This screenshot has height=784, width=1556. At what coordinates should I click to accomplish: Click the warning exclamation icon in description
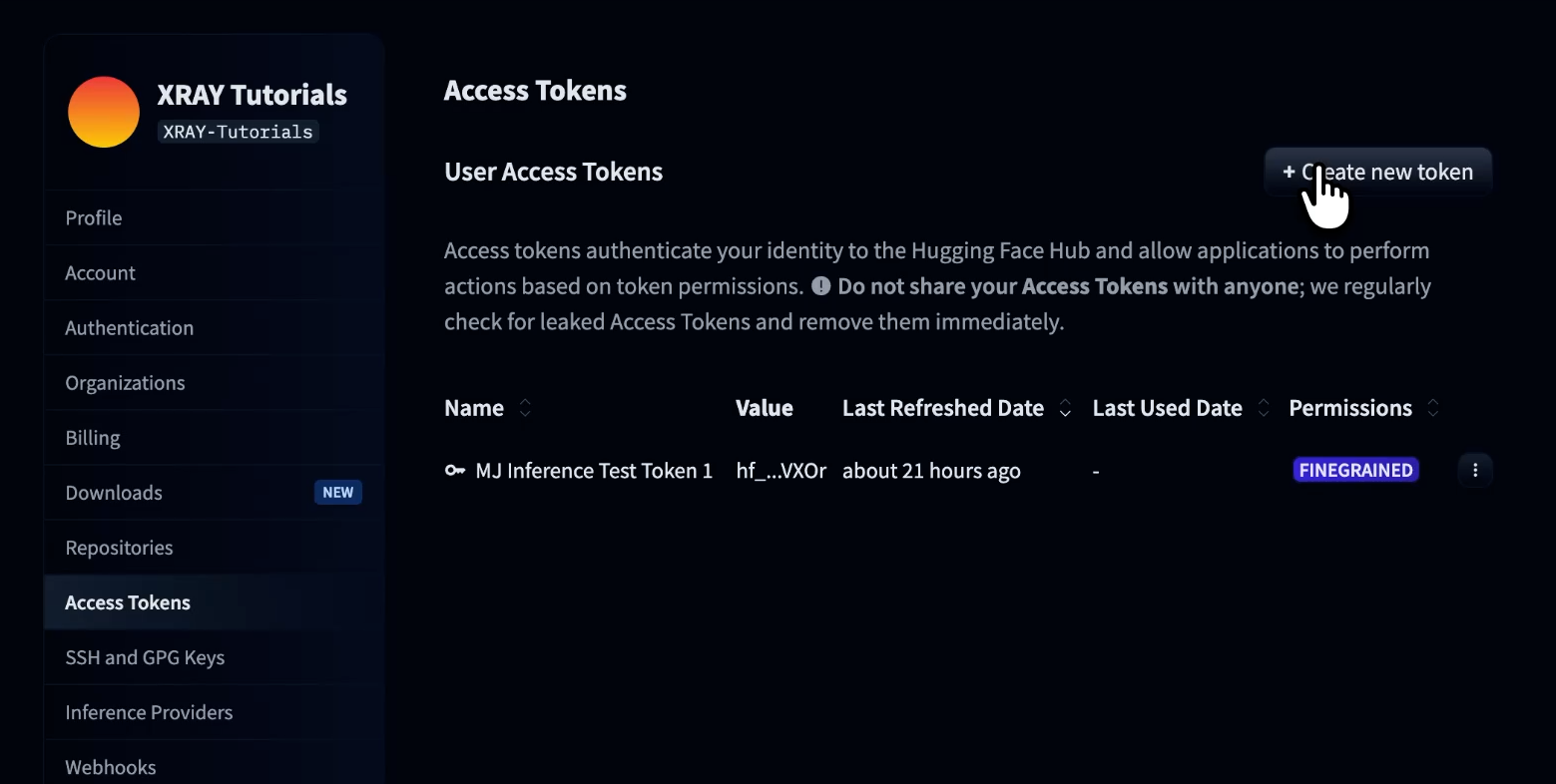[x=820, y=286]
